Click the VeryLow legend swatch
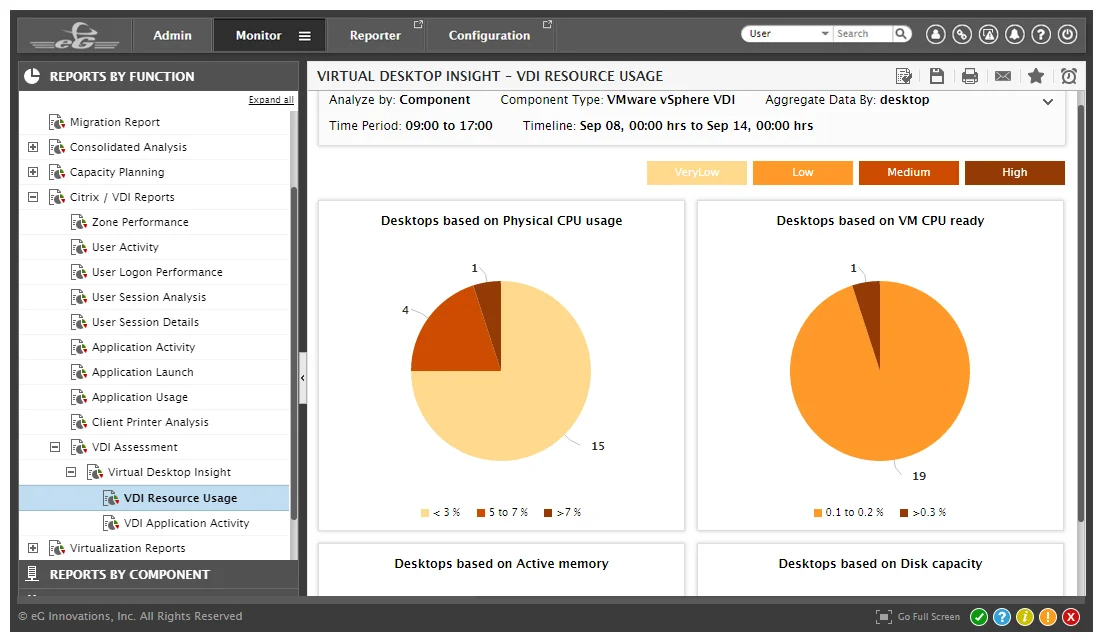The width and height of the screenshot is (1103, 642). tap(696, 172)
